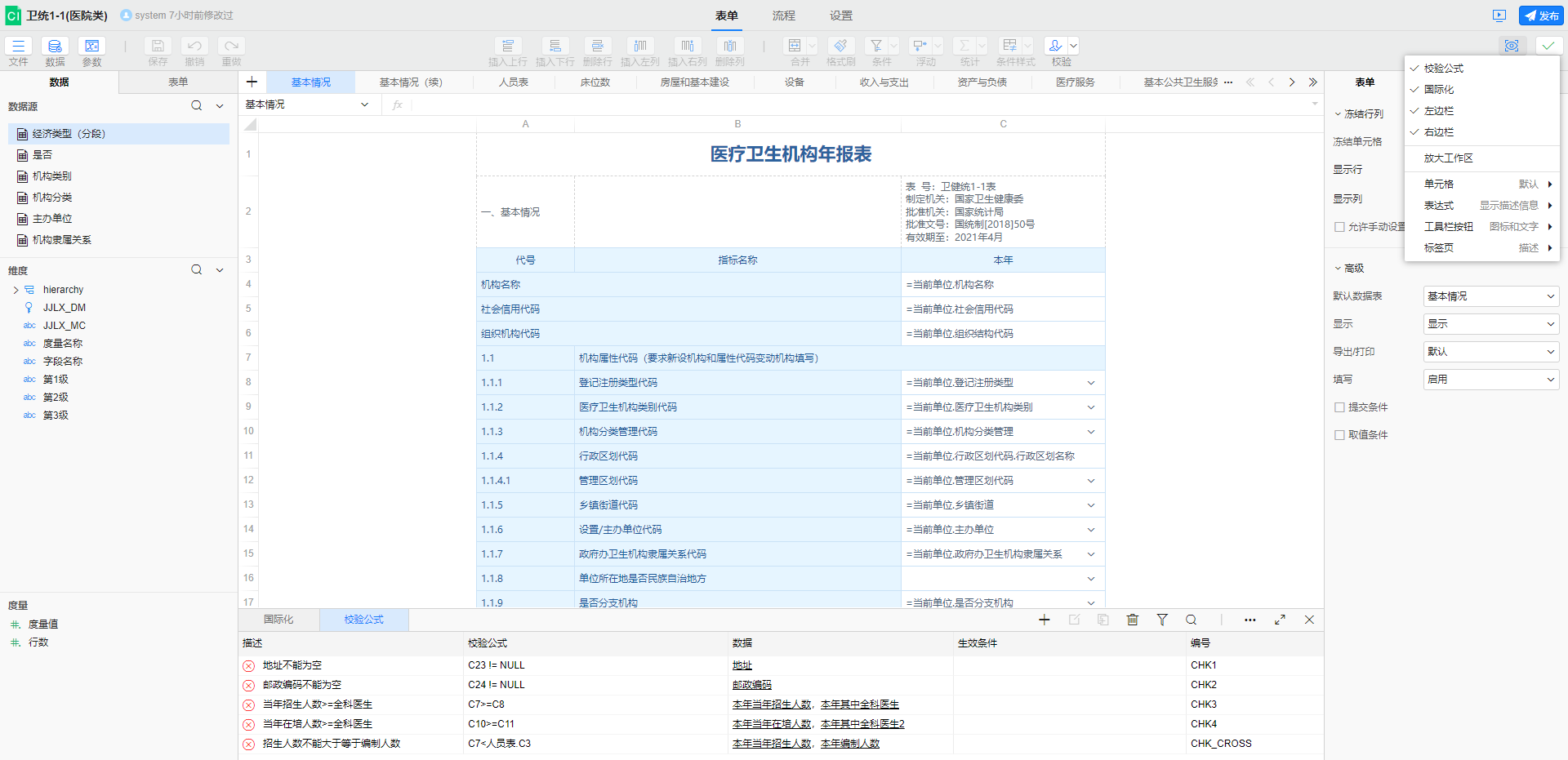Click the formula input field

click(x=857, y=104)
